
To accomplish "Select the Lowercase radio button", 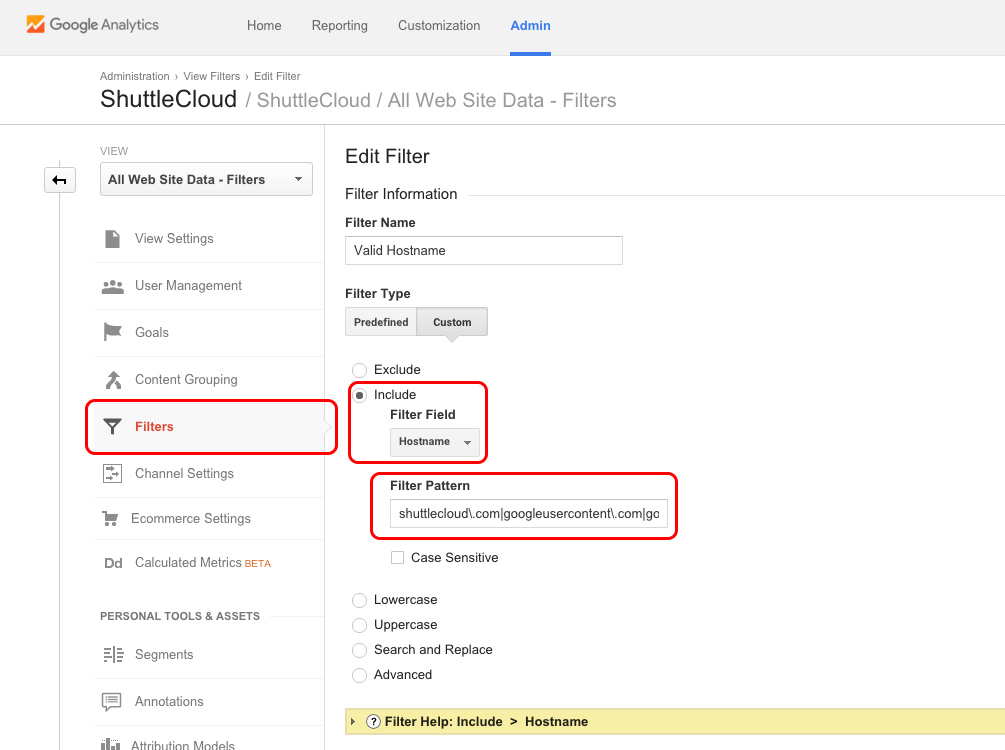I will [360, 600].
